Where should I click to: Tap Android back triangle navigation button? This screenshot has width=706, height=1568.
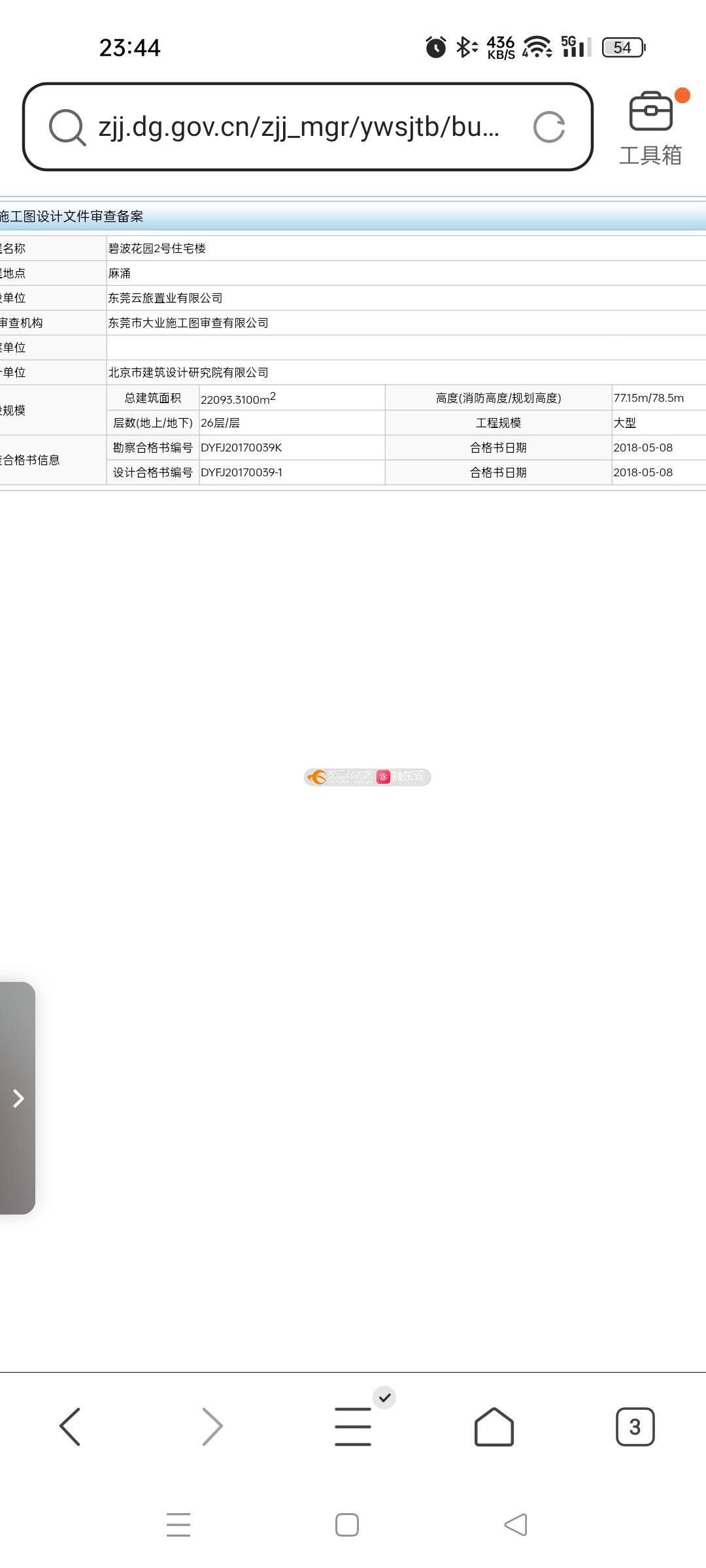click(x=516, y=1525)
